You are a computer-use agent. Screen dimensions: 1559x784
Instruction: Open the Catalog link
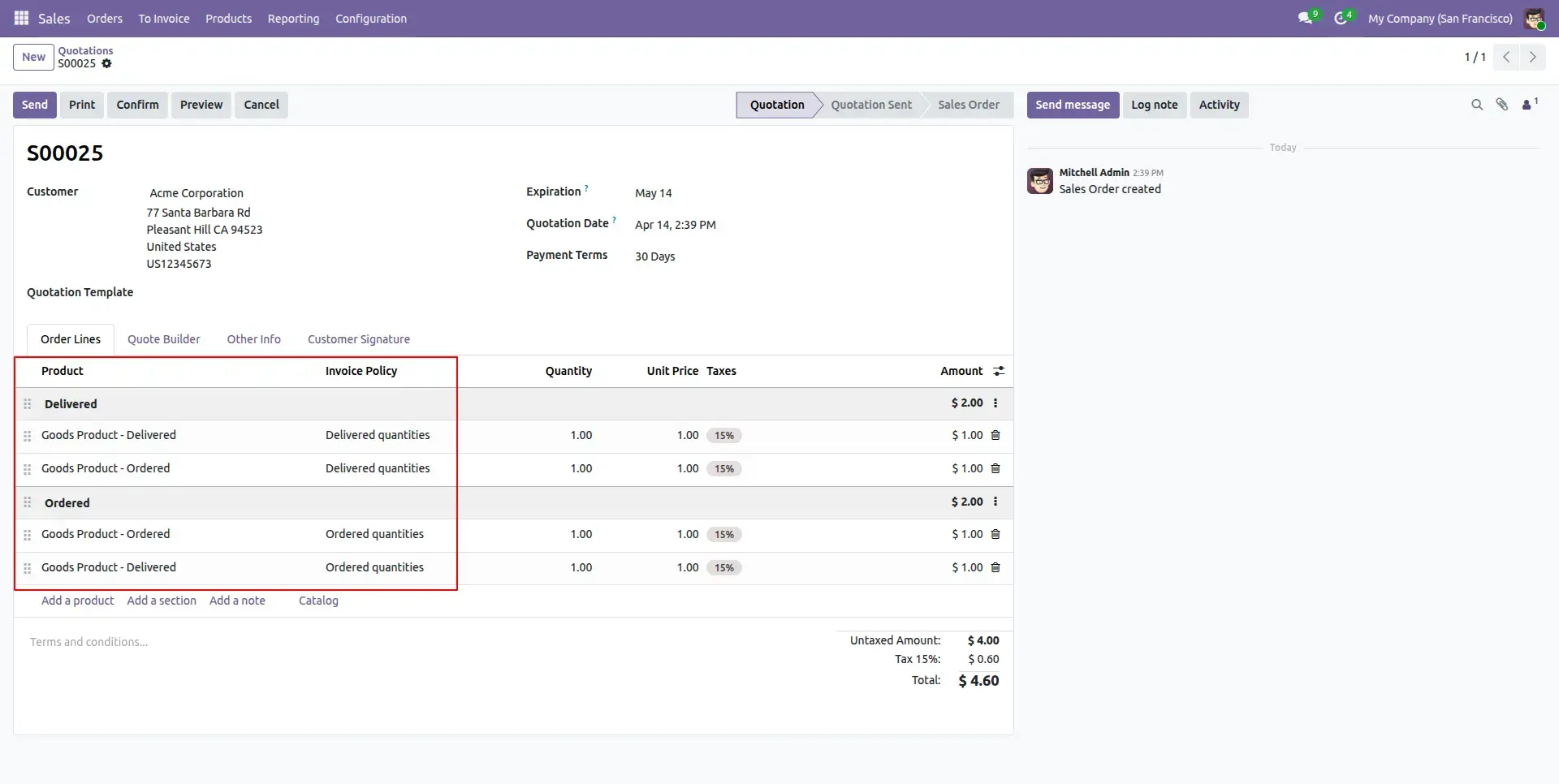pos(318,601)
